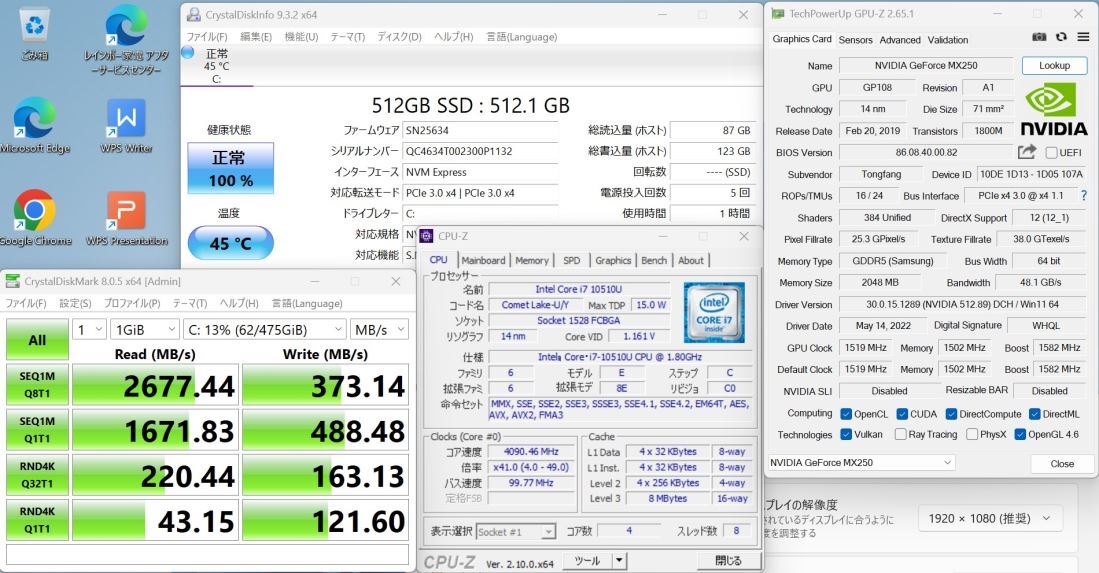This screenshot has height=573, width=1099.
Task: Run the RND4K Q32T1 benchmark
Action: tap(37, 475)
